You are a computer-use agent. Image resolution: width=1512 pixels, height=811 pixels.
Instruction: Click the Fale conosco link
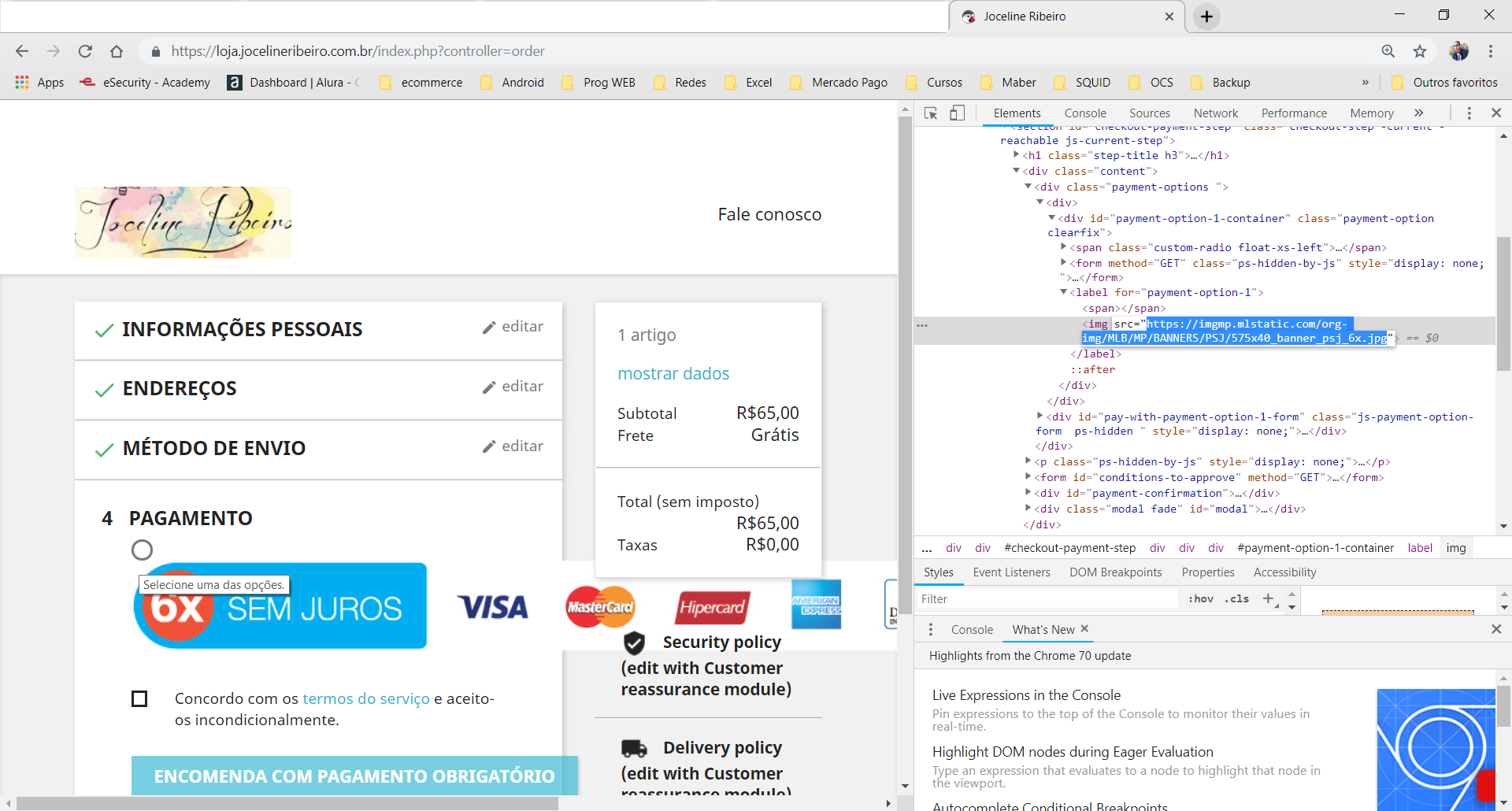(769, 214)
